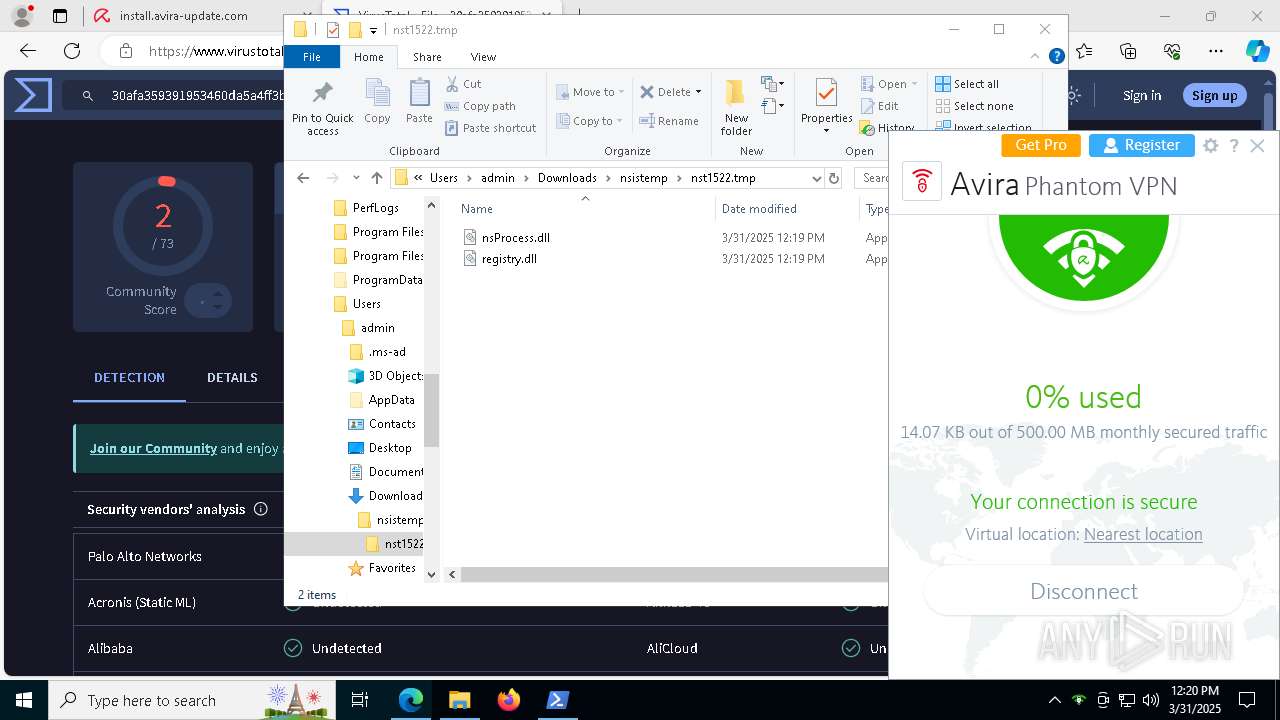
Task: Cut the selected item
Action: (x=463, y=84)
